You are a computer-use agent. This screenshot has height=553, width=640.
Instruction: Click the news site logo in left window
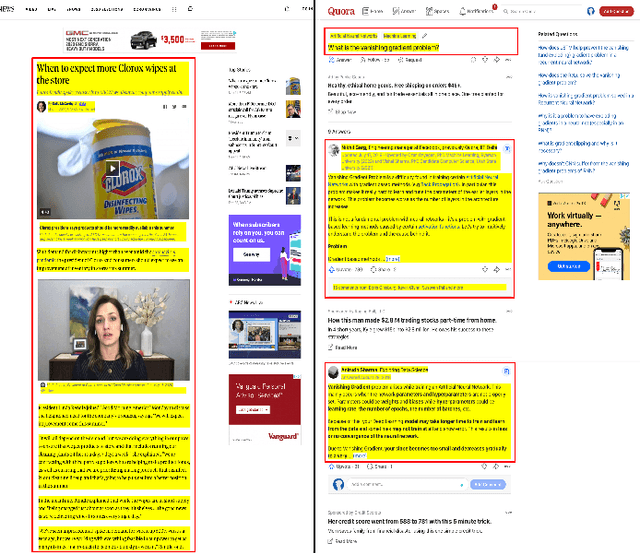pyautogui.click(x=7, y=9)
